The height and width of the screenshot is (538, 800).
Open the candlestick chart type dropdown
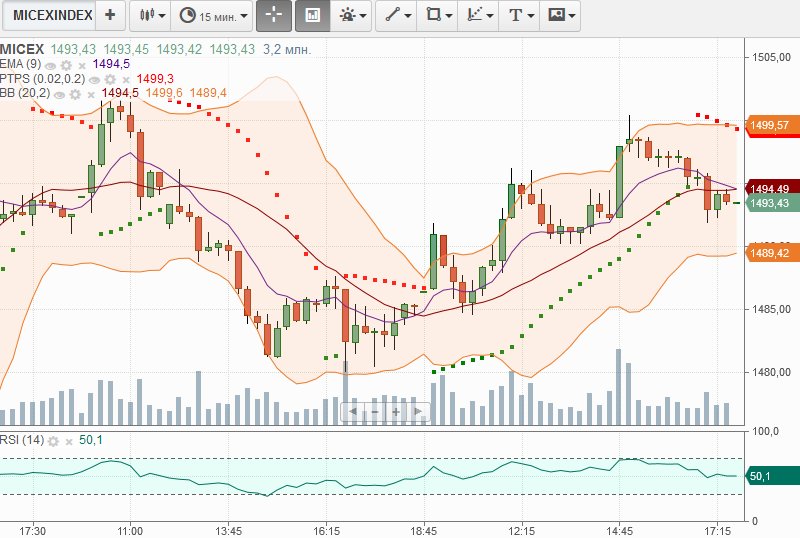coord(151,16)
